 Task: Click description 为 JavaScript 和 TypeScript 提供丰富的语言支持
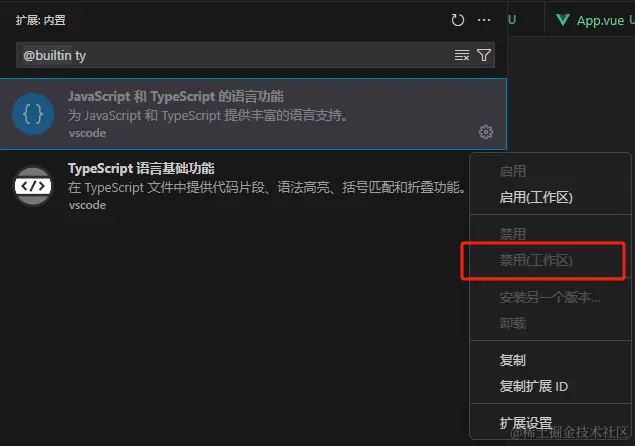pos(208,115)
